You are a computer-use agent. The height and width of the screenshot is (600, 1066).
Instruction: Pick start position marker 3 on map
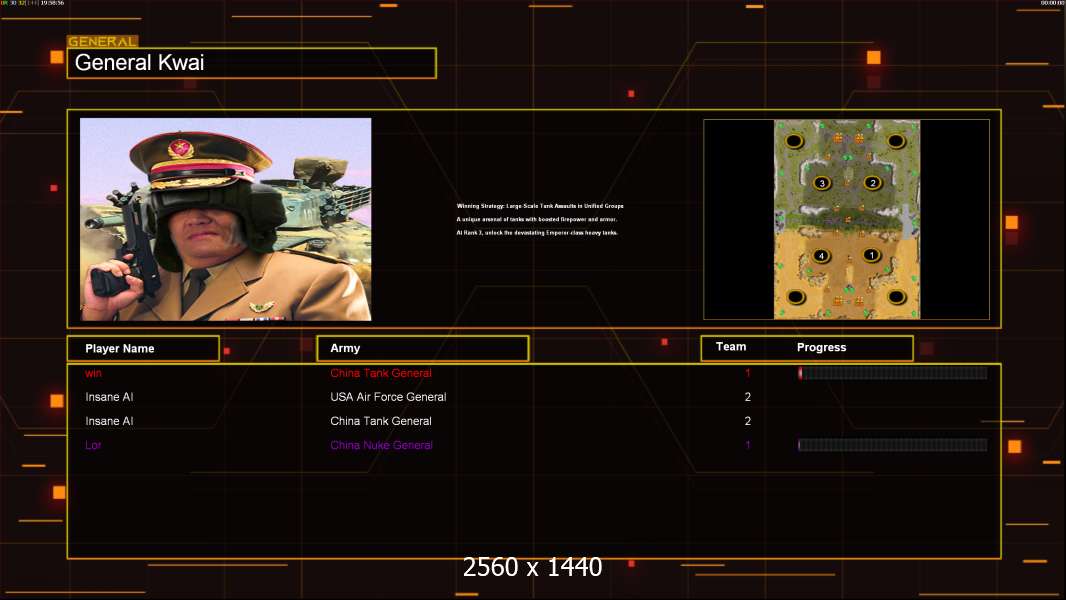click(x=822, y=183)
